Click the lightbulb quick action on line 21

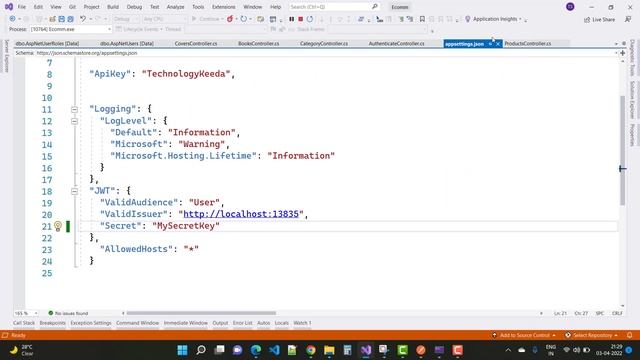click(58, 226)
